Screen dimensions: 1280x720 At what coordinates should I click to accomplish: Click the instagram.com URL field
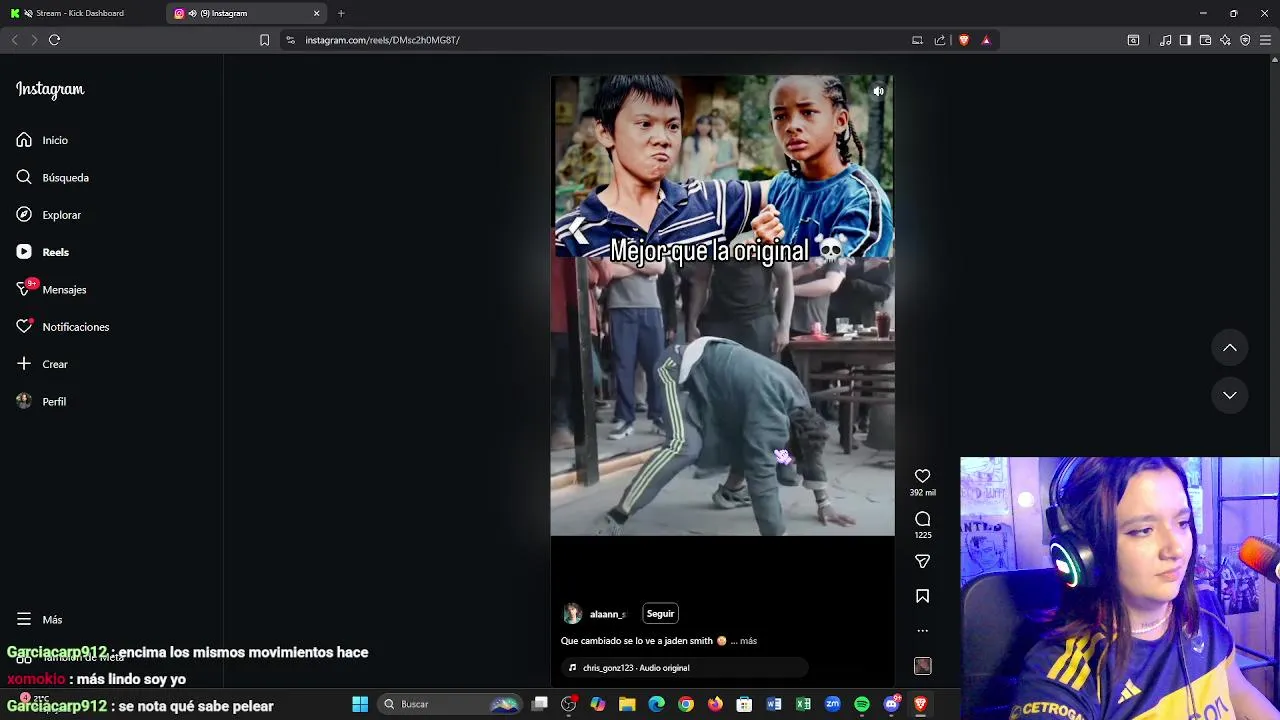point(600,40)
